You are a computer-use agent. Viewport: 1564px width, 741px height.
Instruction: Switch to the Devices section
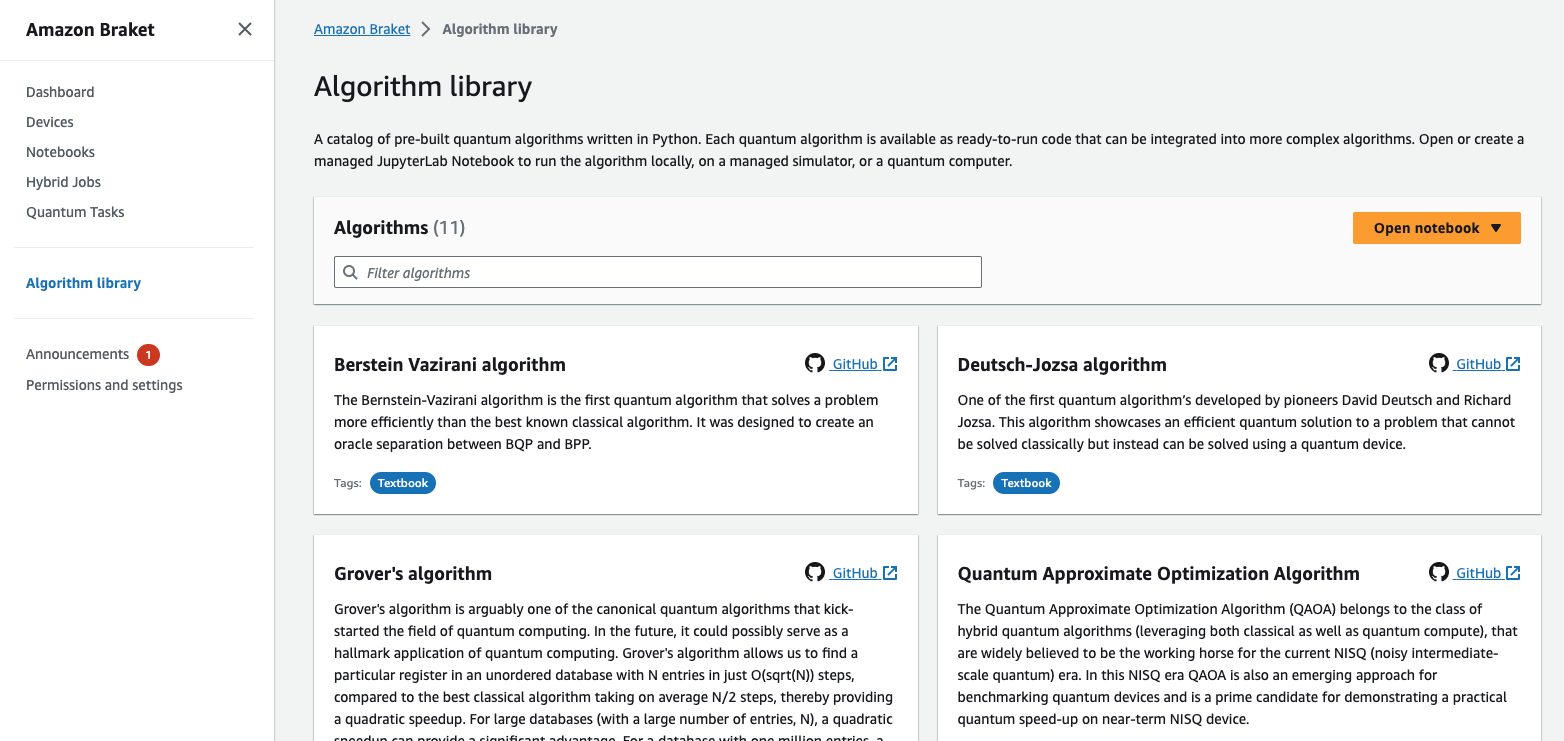coord(49,122)
